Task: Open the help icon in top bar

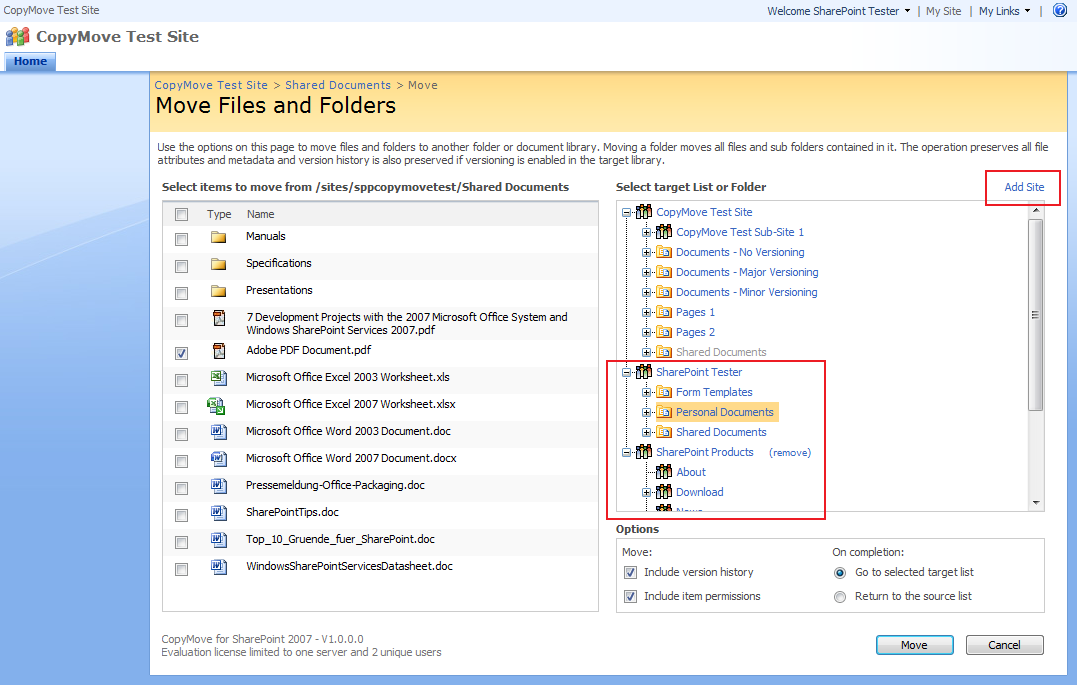Action: coord(1060,10)
